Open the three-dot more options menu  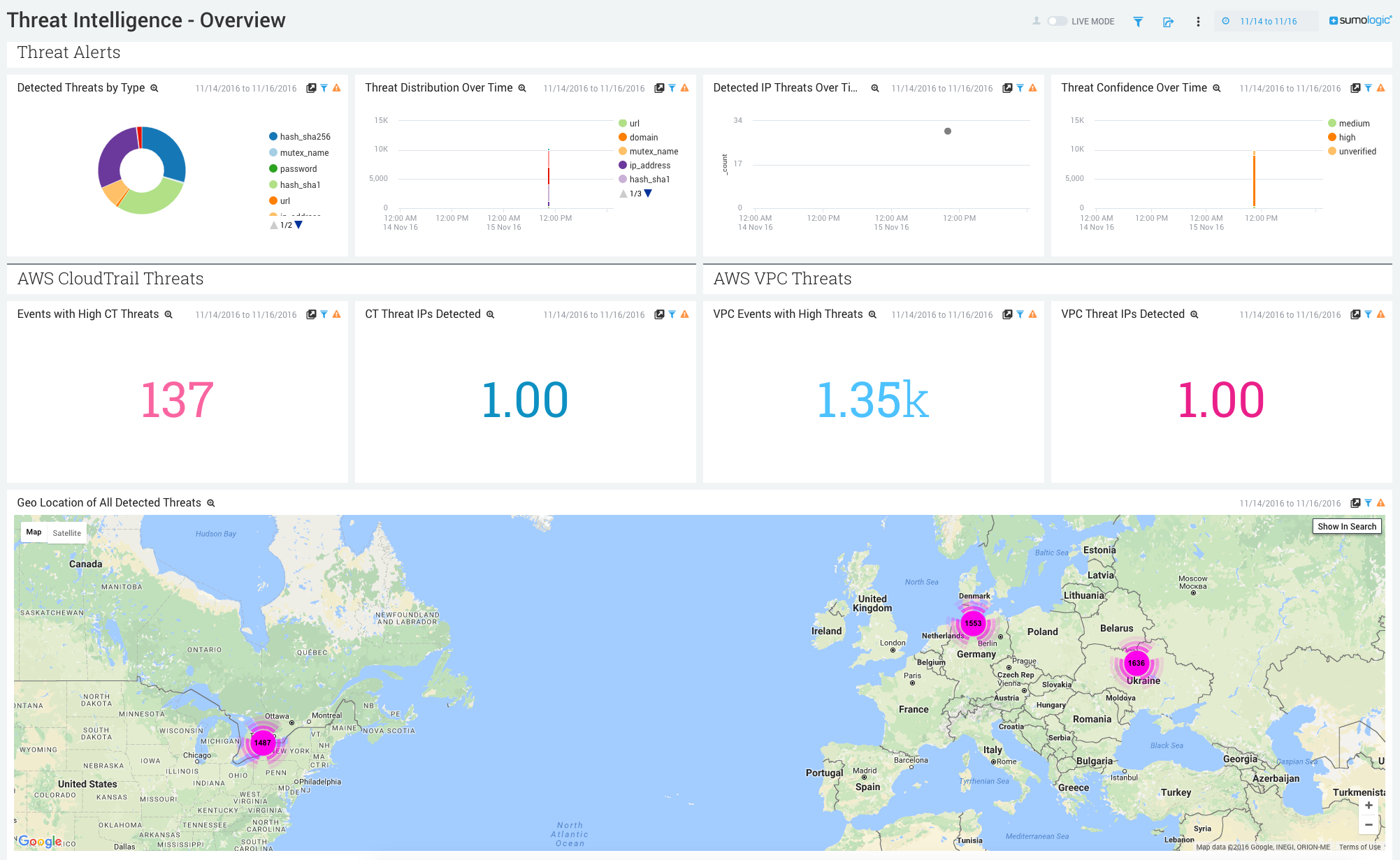click(x=1198, y=22)
